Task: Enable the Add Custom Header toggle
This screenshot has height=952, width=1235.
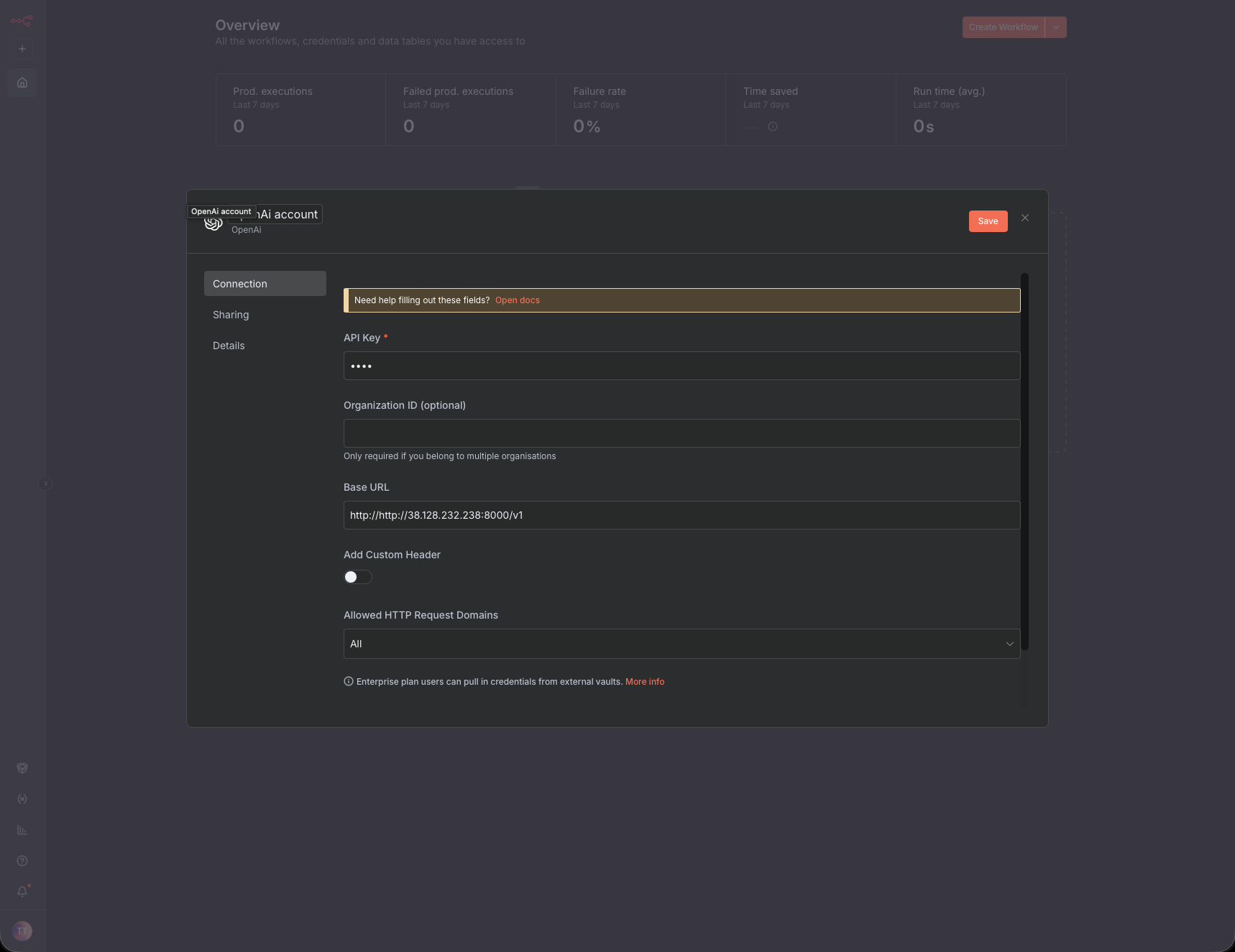Action: (x=357, y=577)
